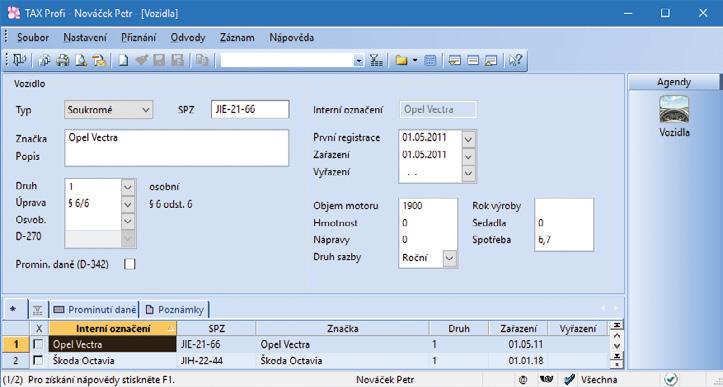Open the Soubor menu
This screenshot has height=387, width=723.
tap(33, 38)
